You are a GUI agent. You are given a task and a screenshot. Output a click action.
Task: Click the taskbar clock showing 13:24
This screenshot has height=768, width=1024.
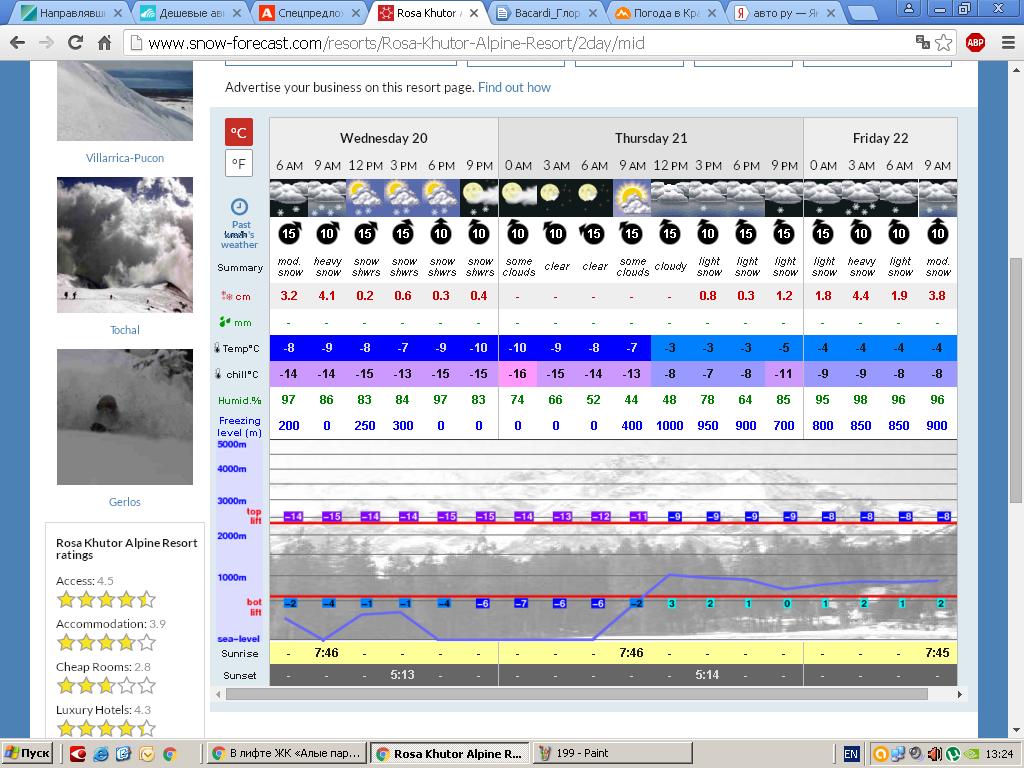tap(999, 754)
